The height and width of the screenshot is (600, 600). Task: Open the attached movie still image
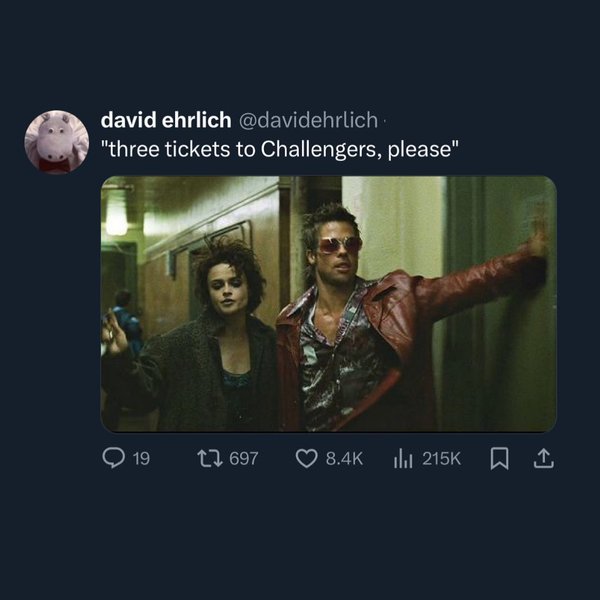328,303
